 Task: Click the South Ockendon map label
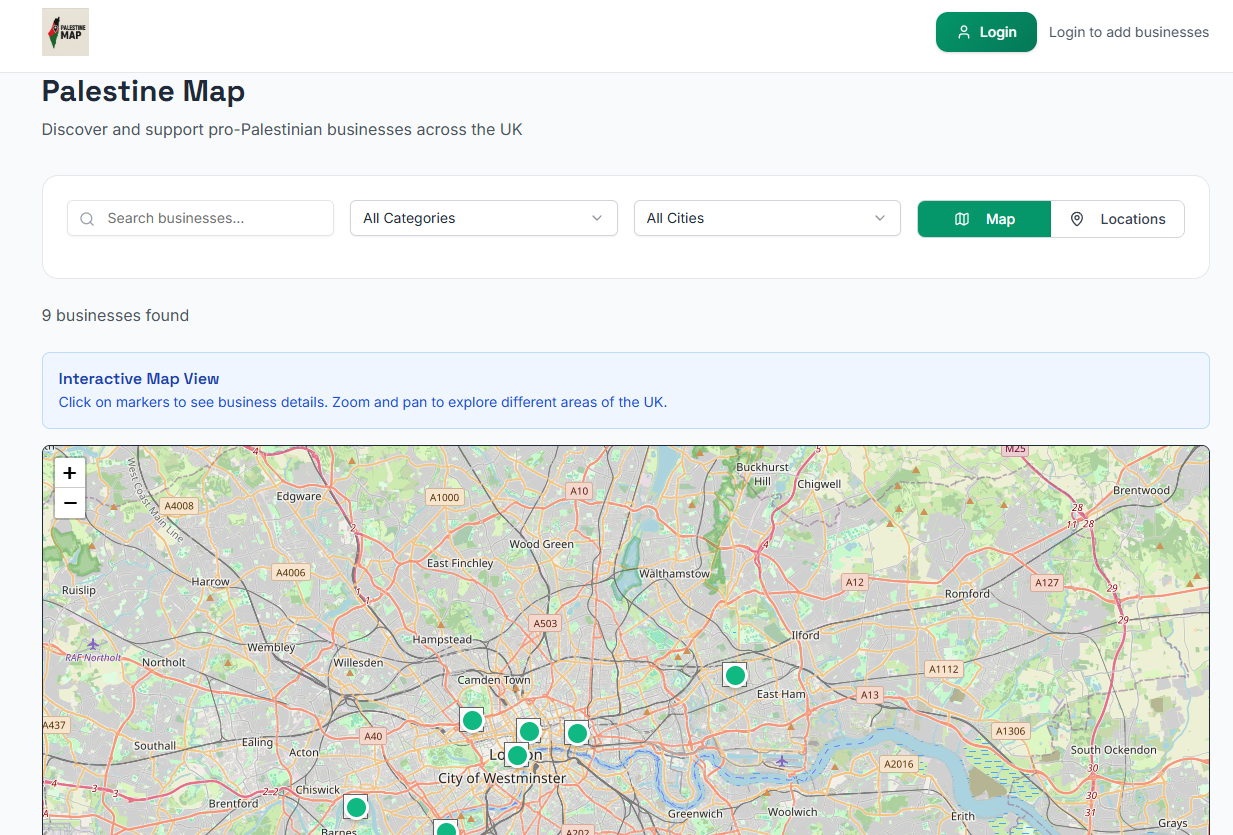tap(1113, 750)
